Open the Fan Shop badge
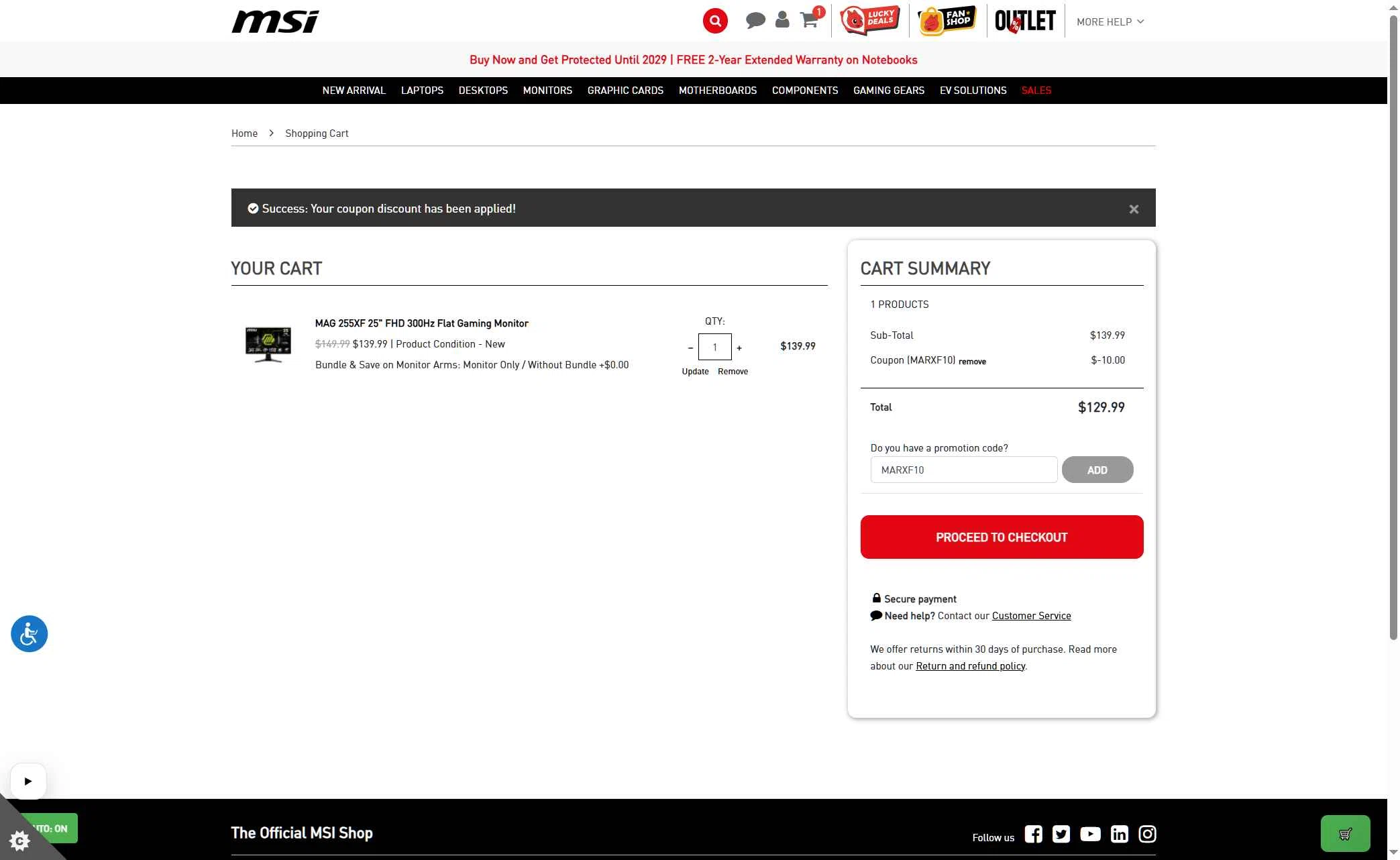Image resolution: width=1400 pixels, height=860 pixels. pos(947,20)
